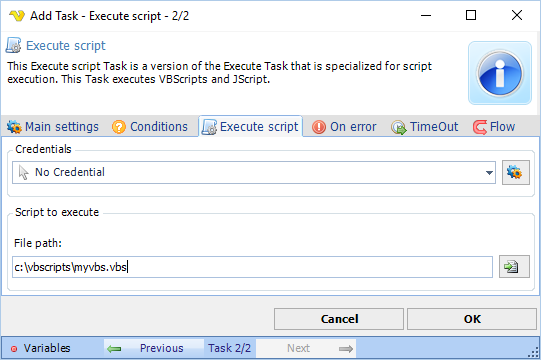
Task: Select the On error tab
Action: click(x=344, y=127)
